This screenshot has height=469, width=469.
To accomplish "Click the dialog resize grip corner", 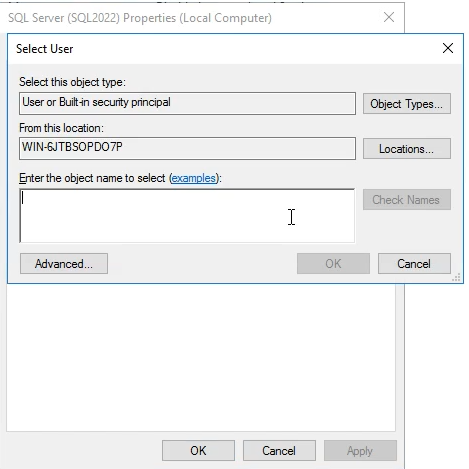I will 456,277.
